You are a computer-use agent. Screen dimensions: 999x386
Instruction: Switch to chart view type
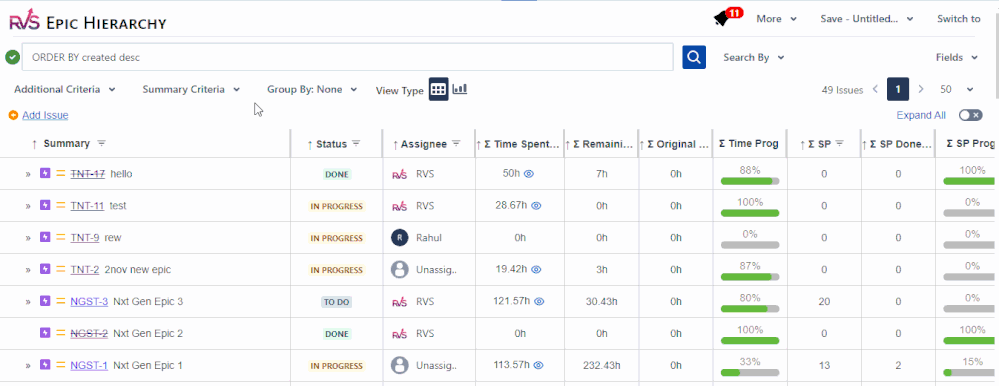460,89
